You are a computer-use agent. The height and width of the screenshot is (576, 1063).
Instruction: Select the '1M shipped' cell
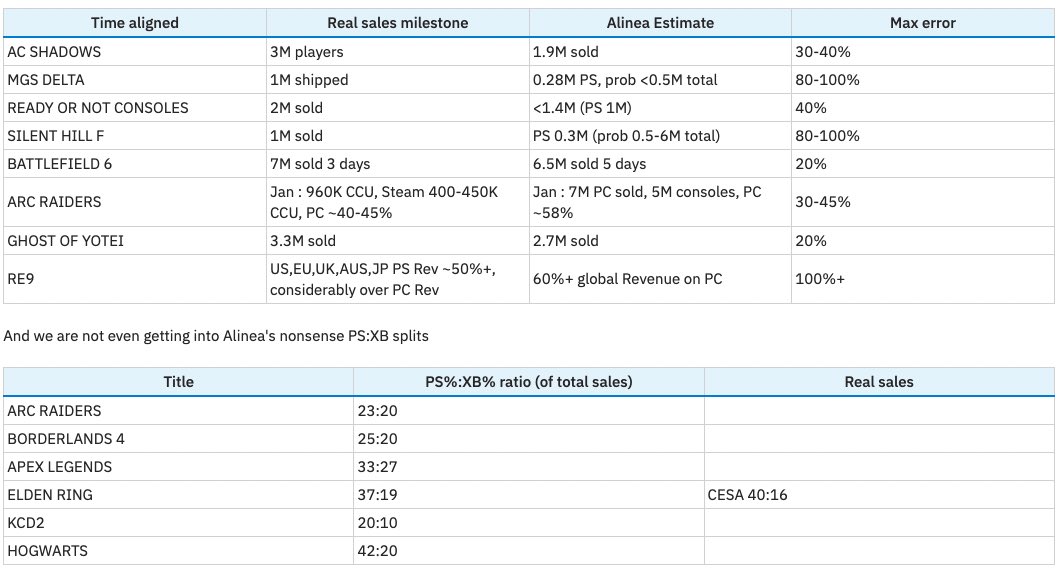pos(398,80)
